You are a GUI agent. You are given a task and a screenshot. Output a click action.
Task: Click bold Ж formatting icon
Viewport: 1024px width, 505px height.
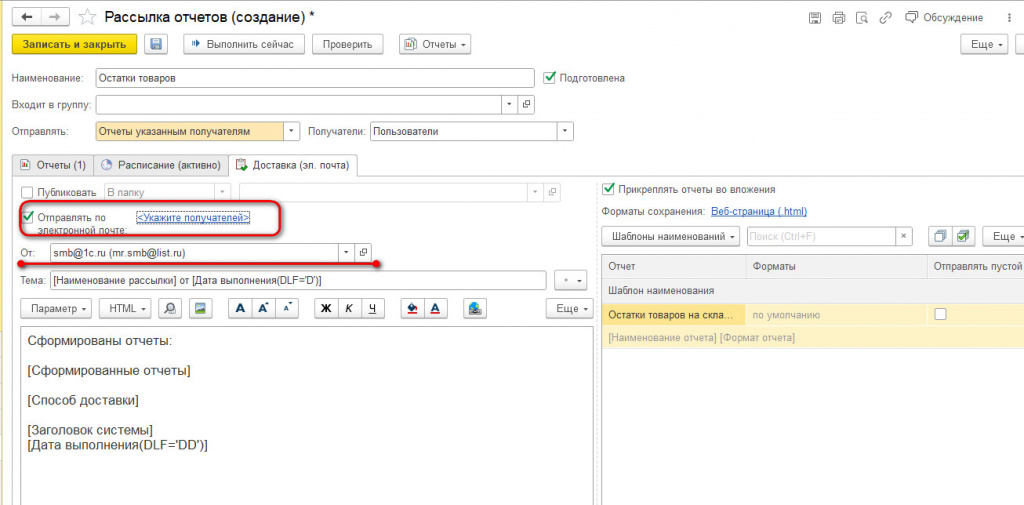click(327, 308)
